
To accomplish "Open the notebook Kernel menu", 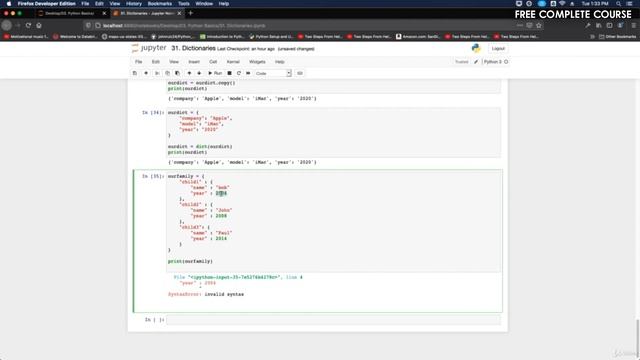I will point(233,62).
